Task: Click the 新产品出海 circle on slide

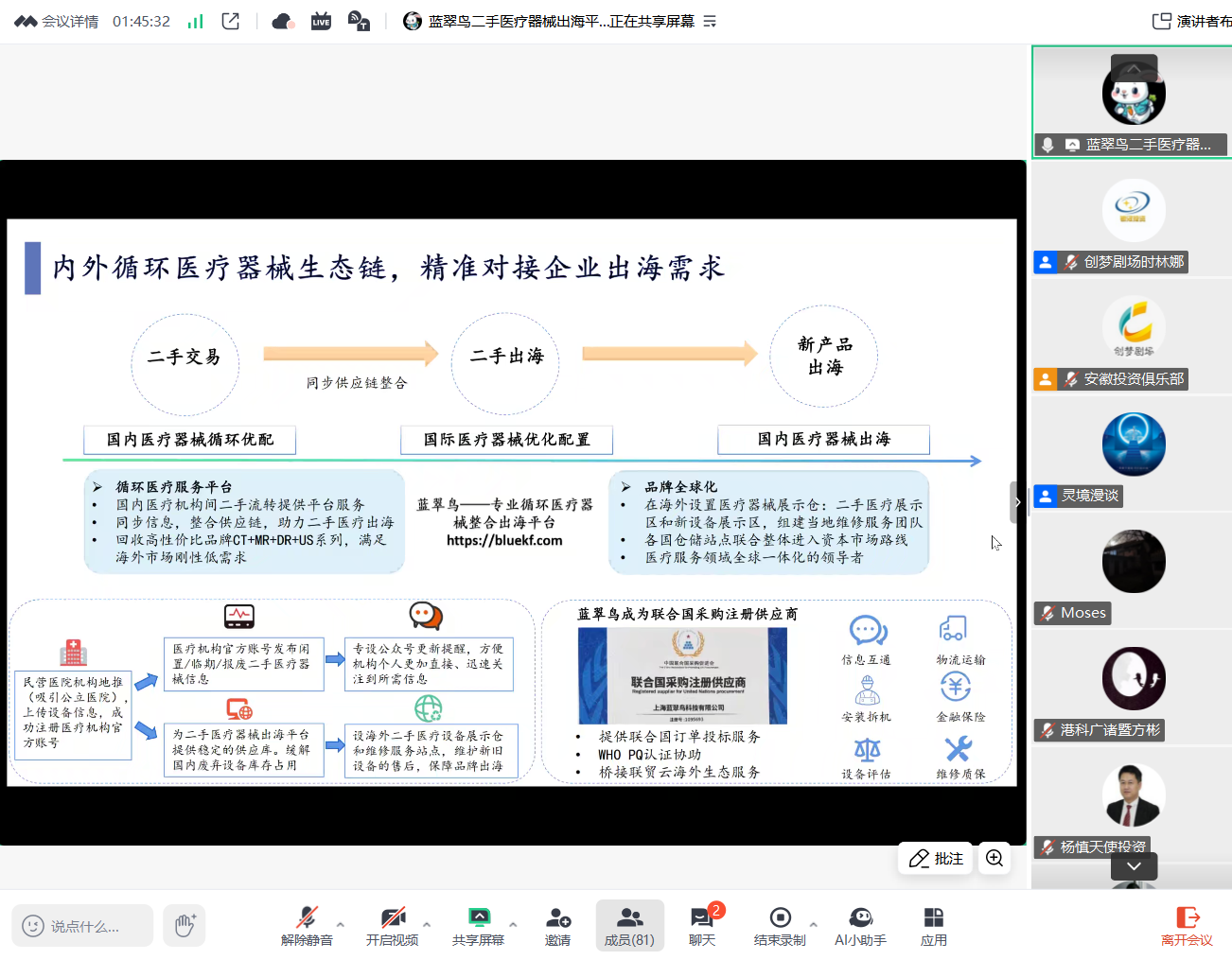Action: pyautogui.click(x=824, y=357)
